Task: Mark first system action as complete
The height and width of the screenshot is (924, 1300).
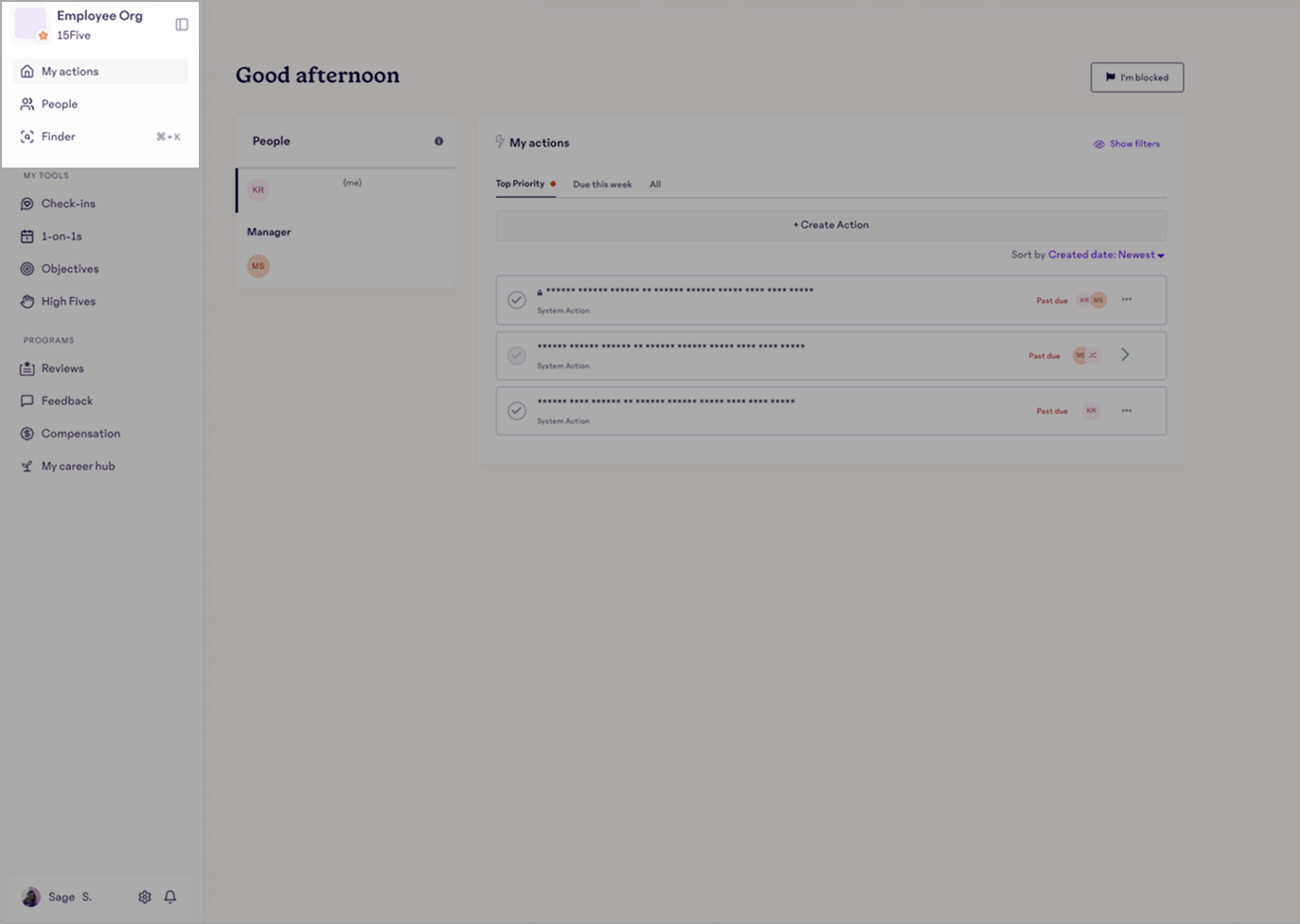Action: [x=517, y=300]
